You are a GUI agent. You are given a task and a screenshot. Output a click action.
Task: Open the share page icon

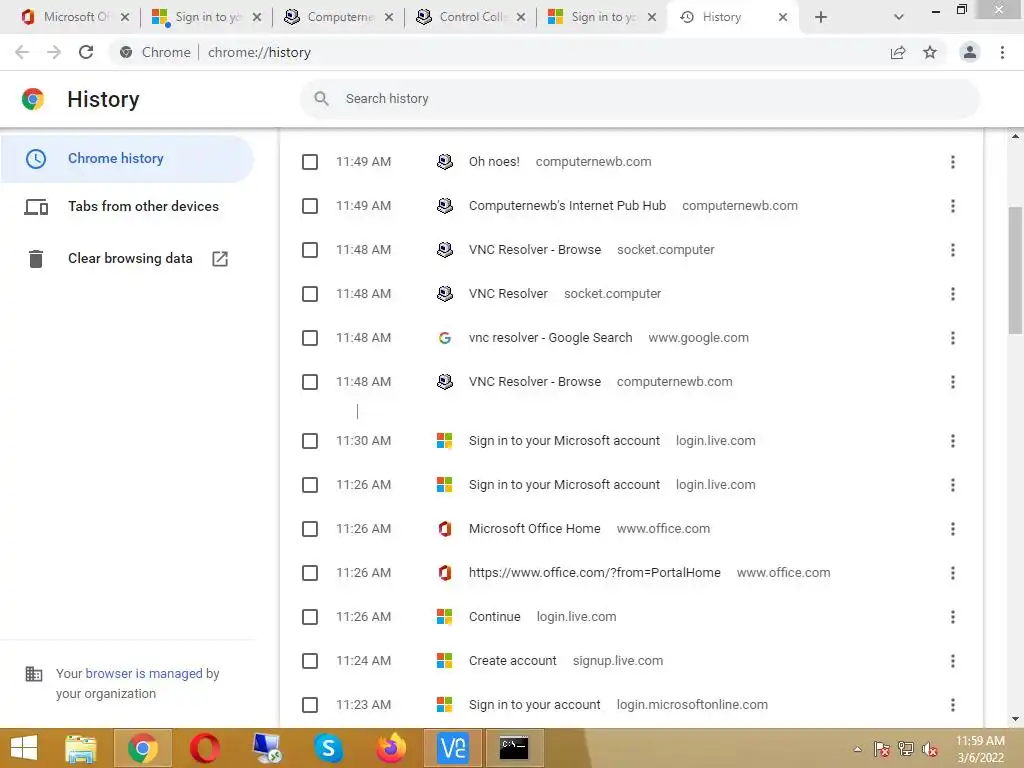pyautogui.click(x=898, y=52)
